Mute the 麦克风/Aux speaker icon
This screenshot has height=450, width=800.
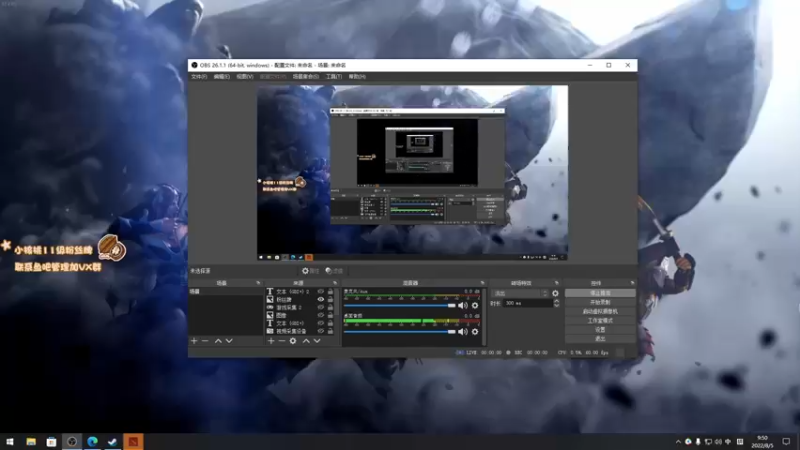(463, 306)
